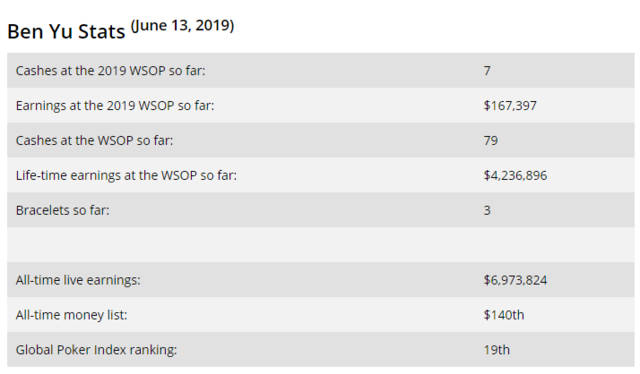
Task: Select Cashes at the WSOP so far label
Action: point(94,140)
